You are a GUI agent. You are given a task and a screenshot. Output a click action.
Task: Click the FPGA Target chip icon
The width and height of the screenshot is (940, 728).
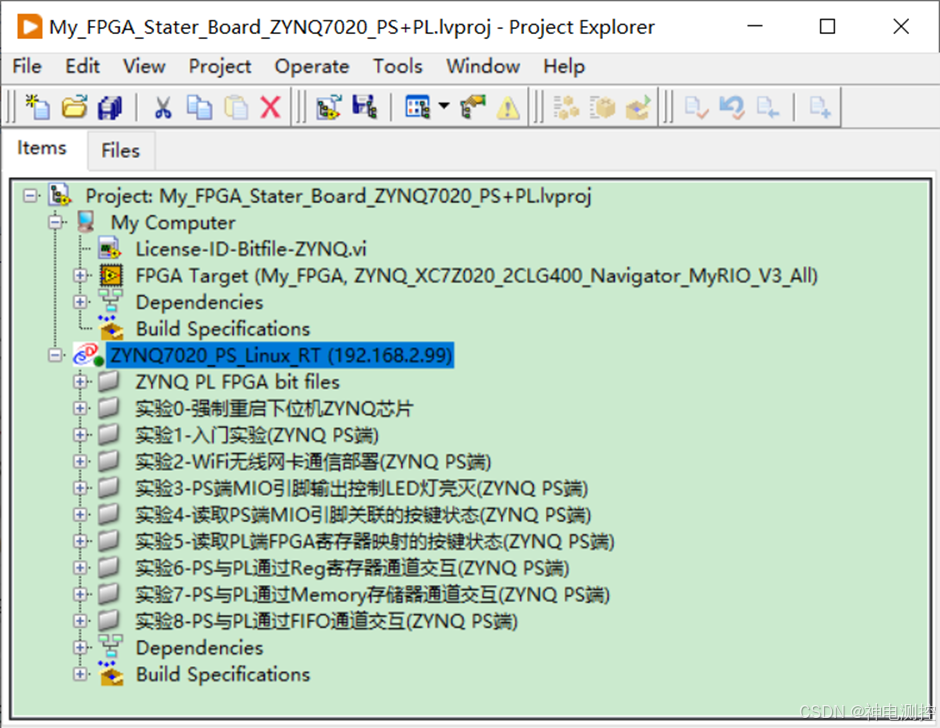110,275
